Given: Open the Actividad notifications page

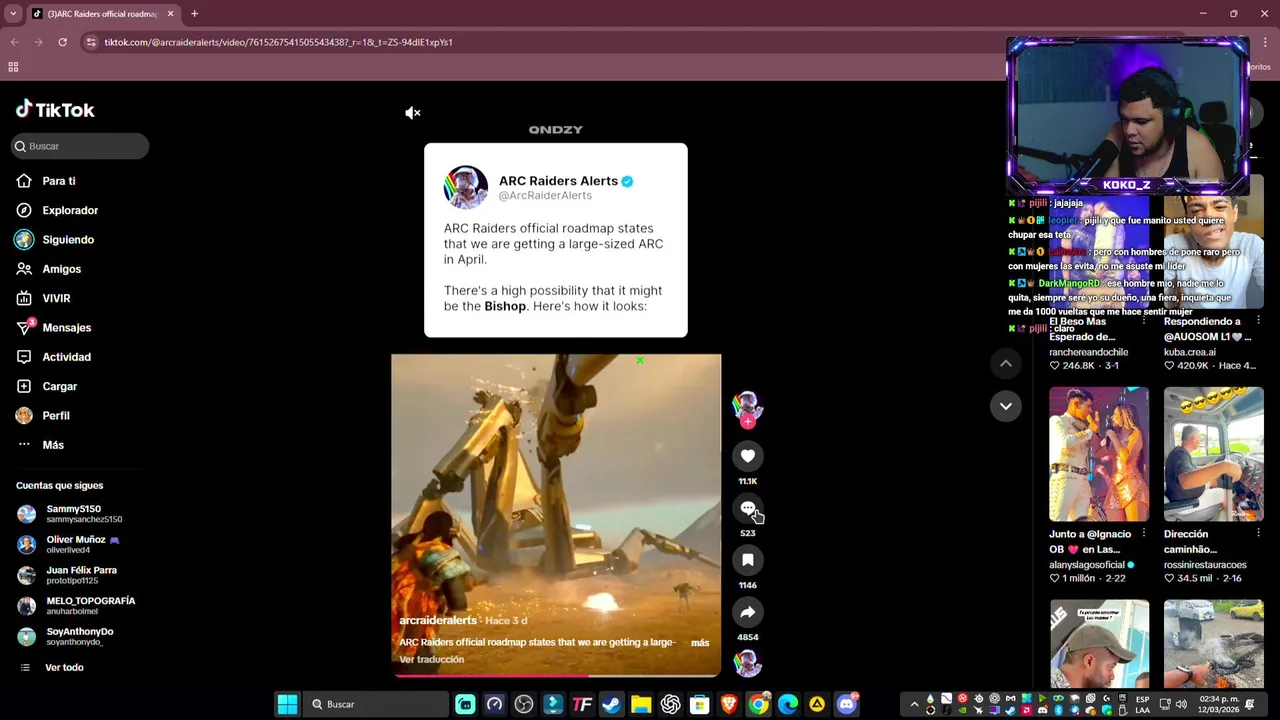Looking at the screenshot, I should pyautogui.click(x=66, y=357).
